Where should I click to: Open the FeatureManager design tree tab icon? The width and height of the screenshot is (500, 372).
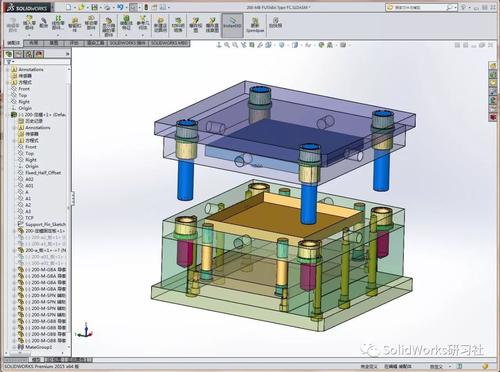tap(9, 54)
